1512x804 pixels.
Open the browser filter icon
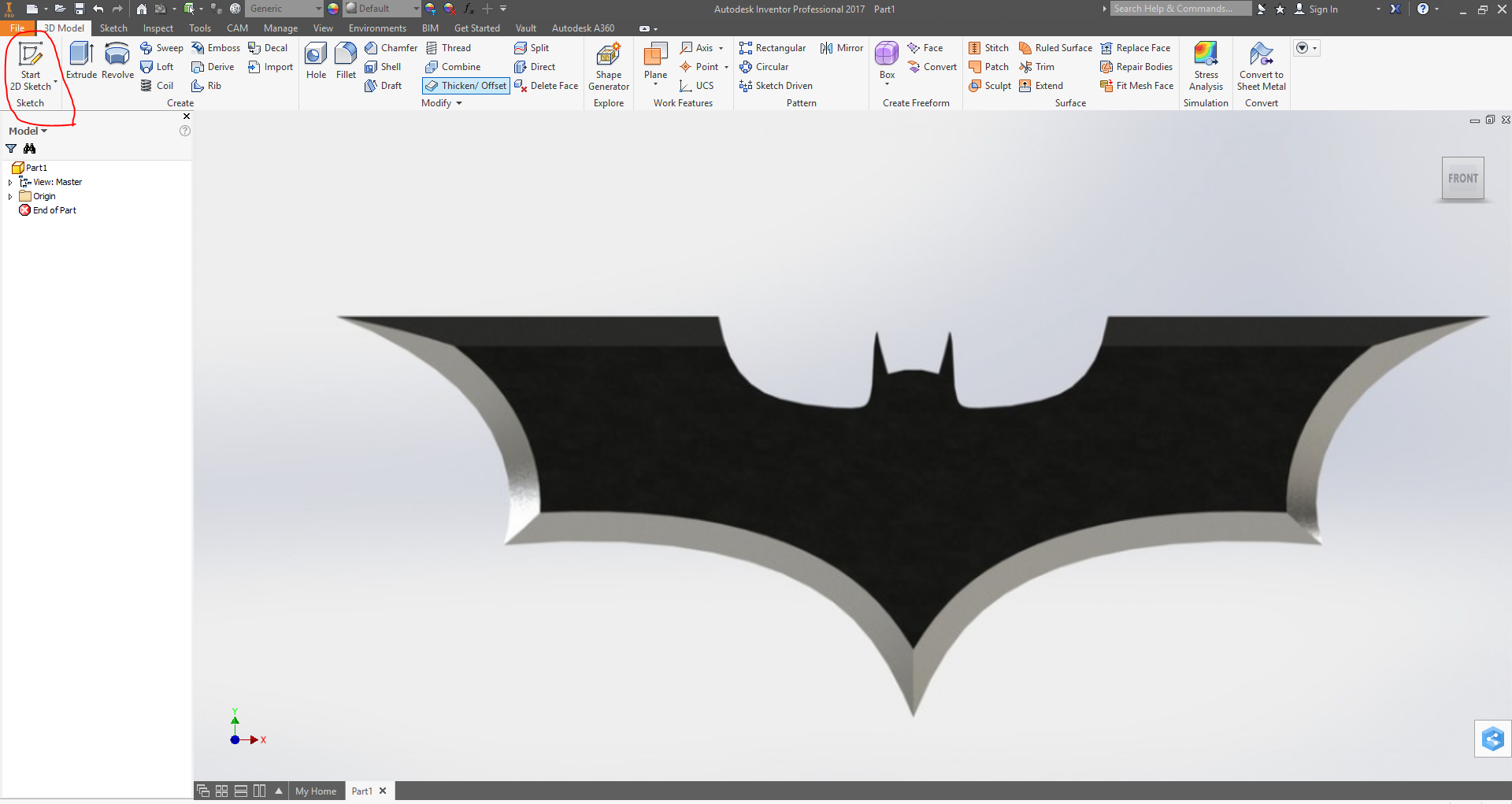11,149
